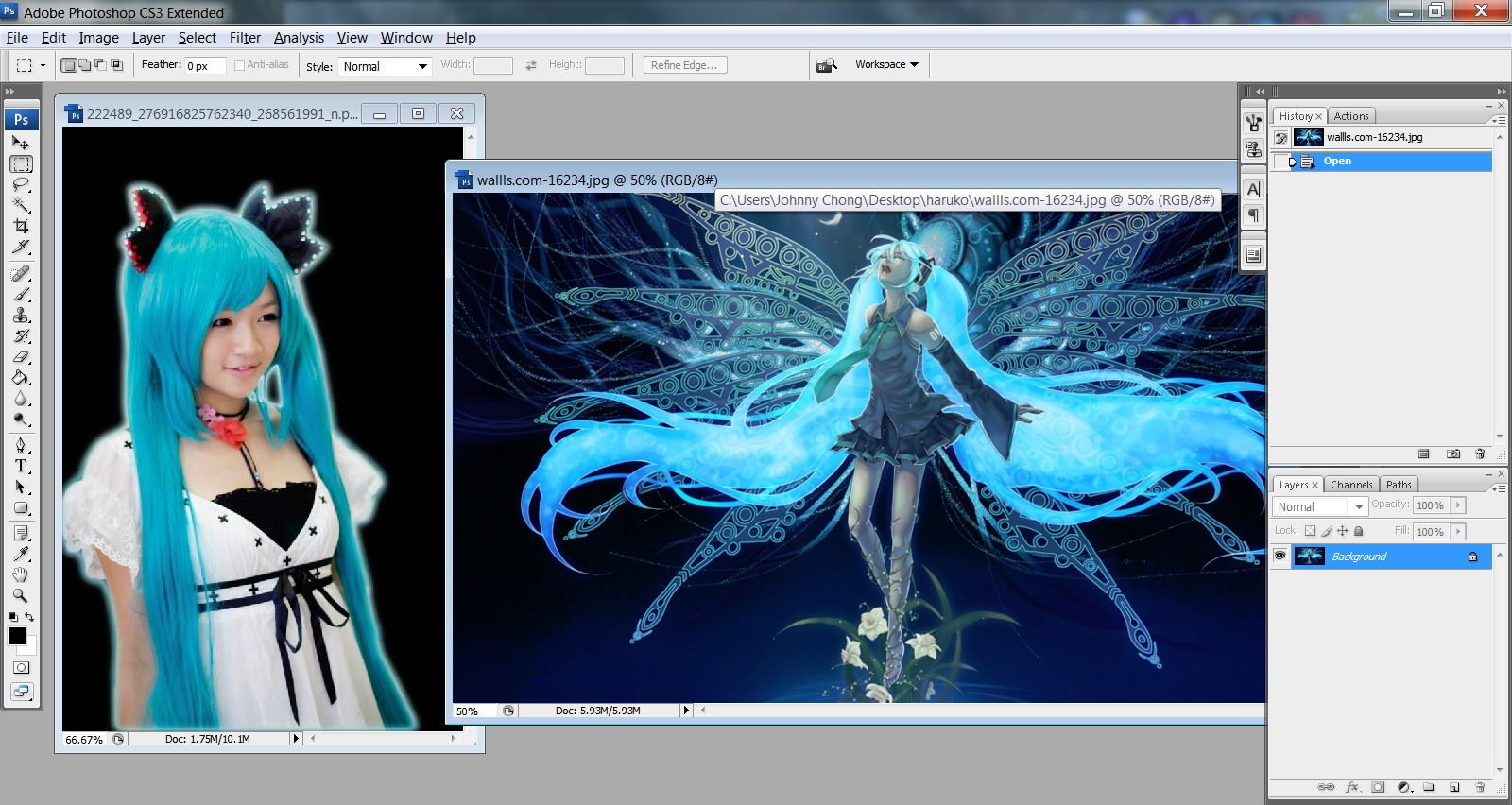1512x805 pixels.
Task: Click the background color swatch
Action: (x=31, y=649)
